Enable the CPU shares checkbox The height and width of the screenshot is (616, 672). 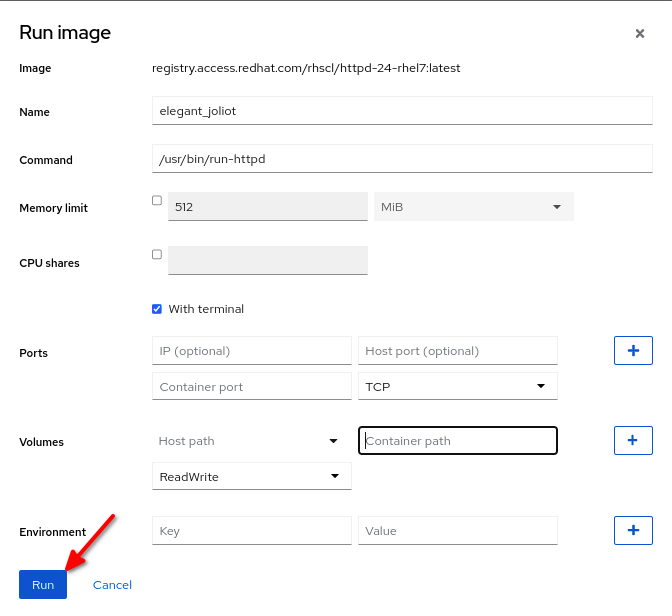pyautogui.click(x=157, y=255)
